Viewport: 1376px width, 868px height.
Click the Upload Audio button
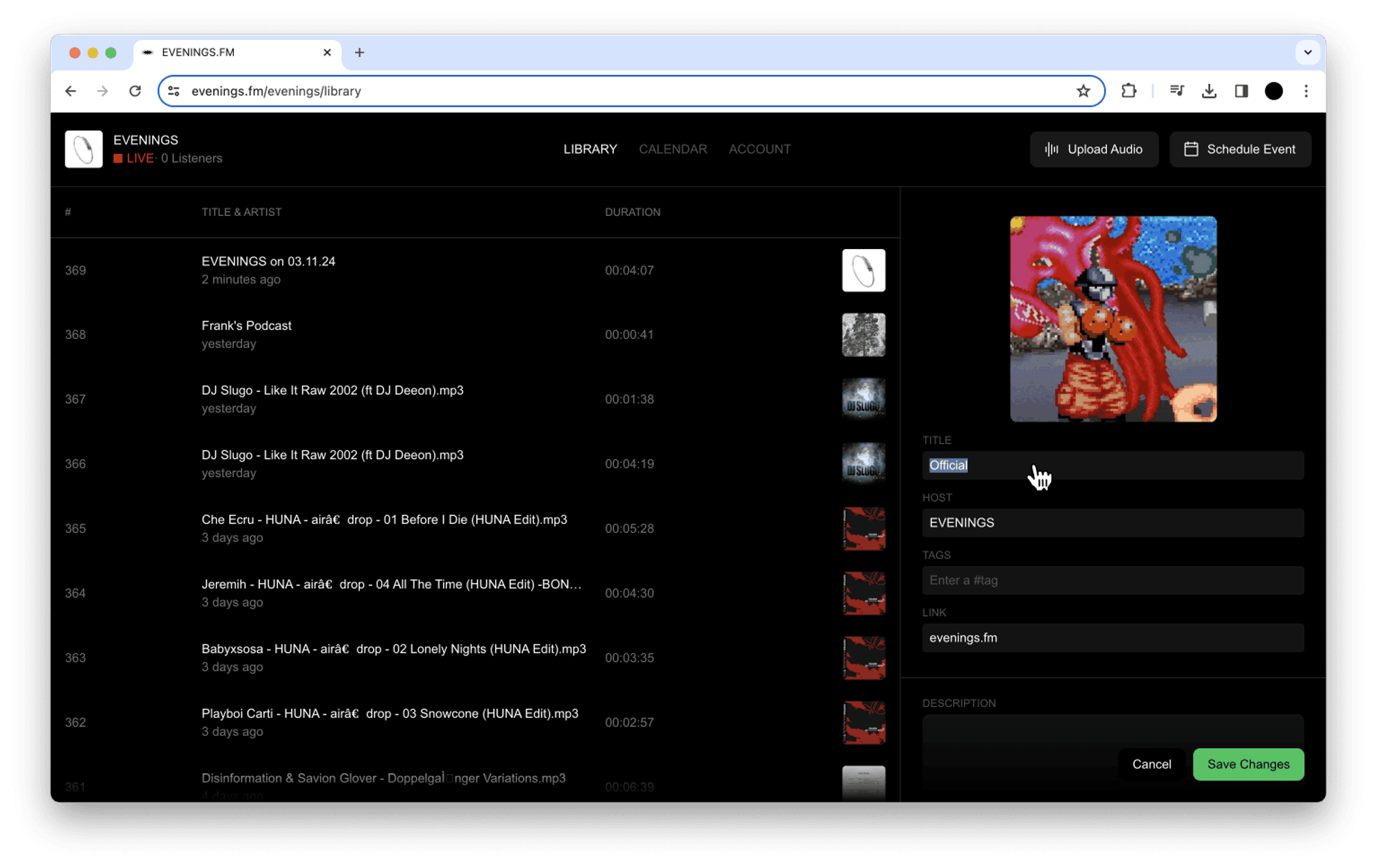pyautogui.click(x=1094, y=149)
